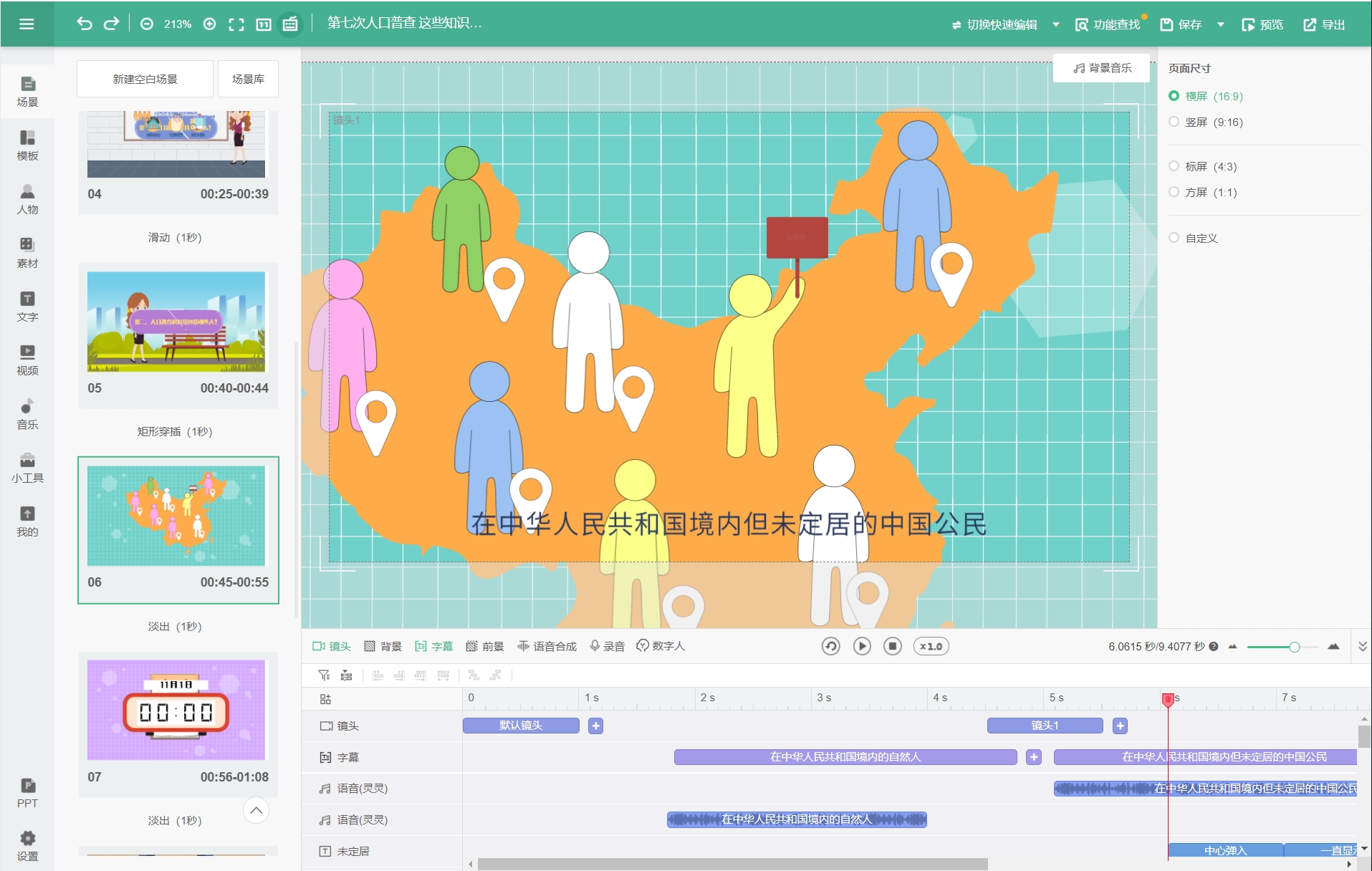1372x871 pixels.
Task: Replay from start with loop icon
Action: point(830,646)
